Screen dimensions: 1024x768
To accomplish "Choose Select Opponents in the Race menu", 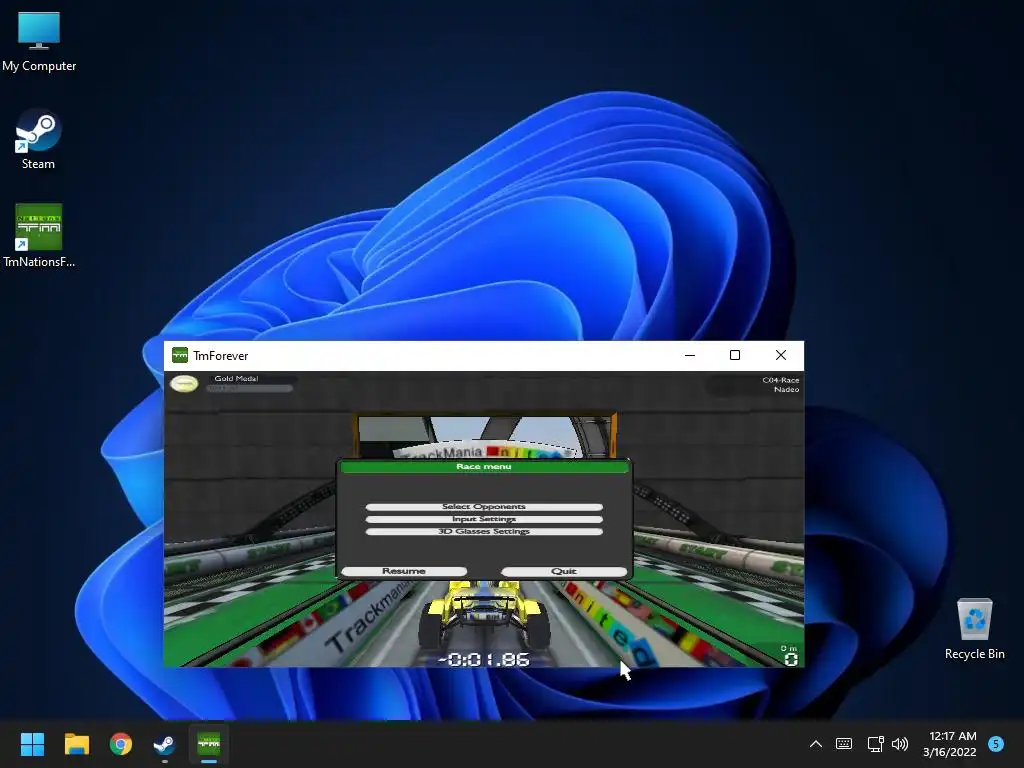I will (484, 507).
